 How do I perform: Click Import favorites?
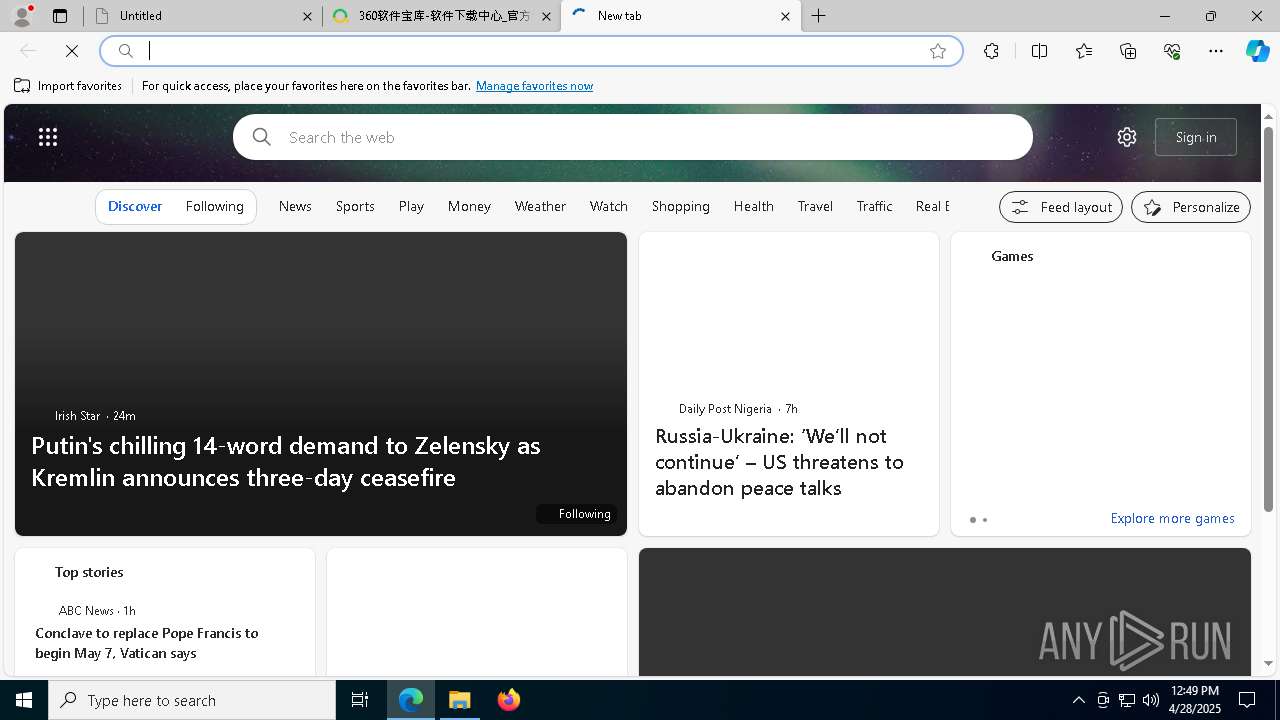(x=68, y=86)
